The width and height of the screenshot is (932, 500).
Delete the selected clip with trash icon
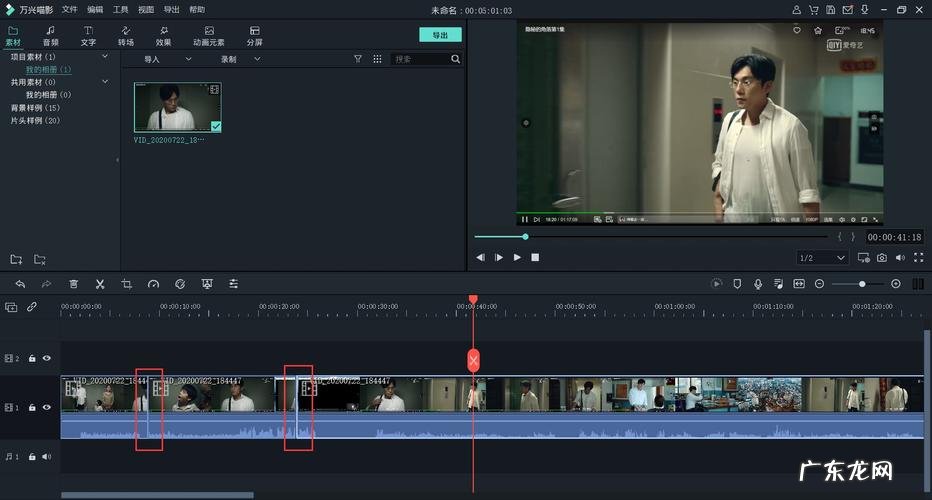click(x=73, y=284)
